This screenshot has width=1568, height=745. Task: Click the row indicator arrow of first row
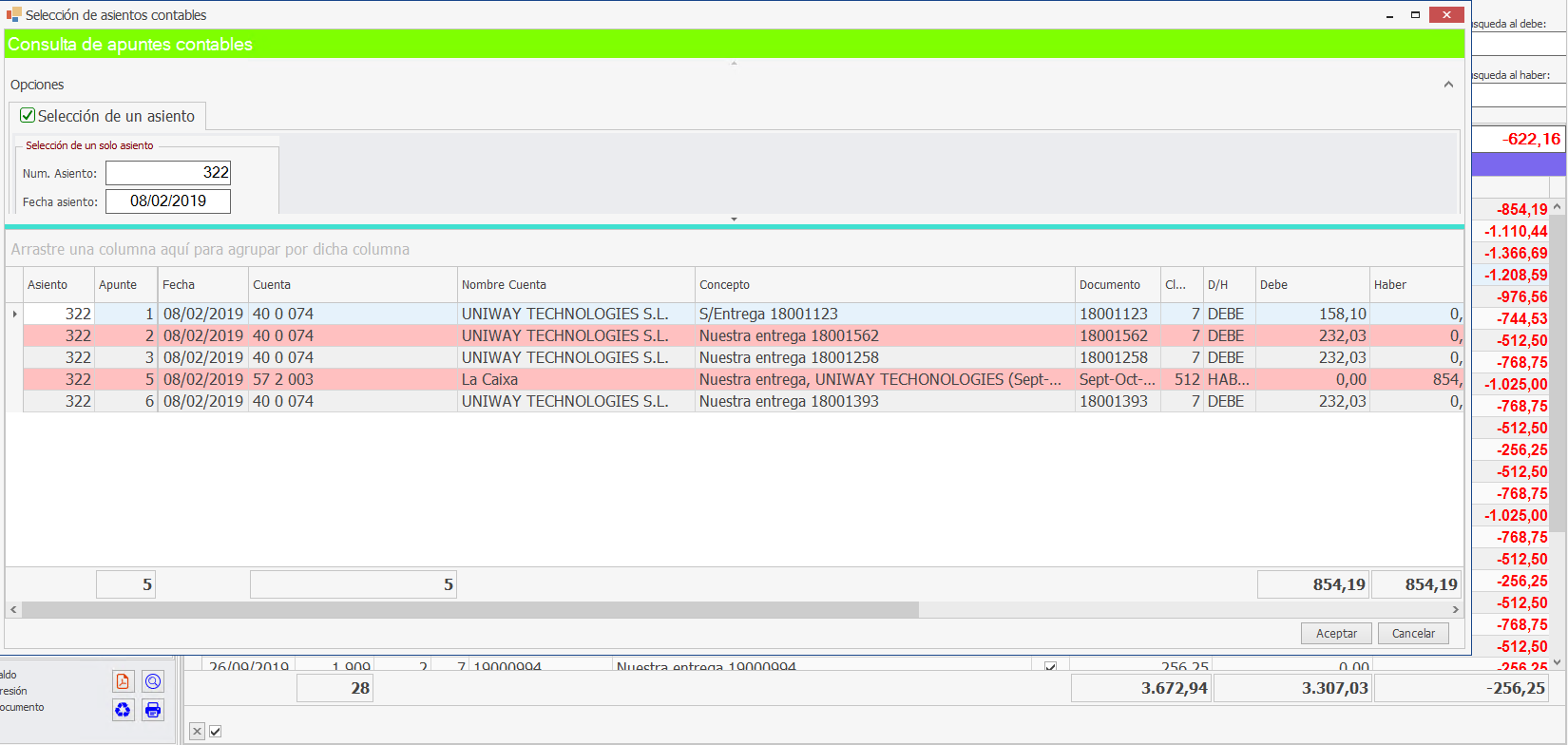[x=14, y=314]
